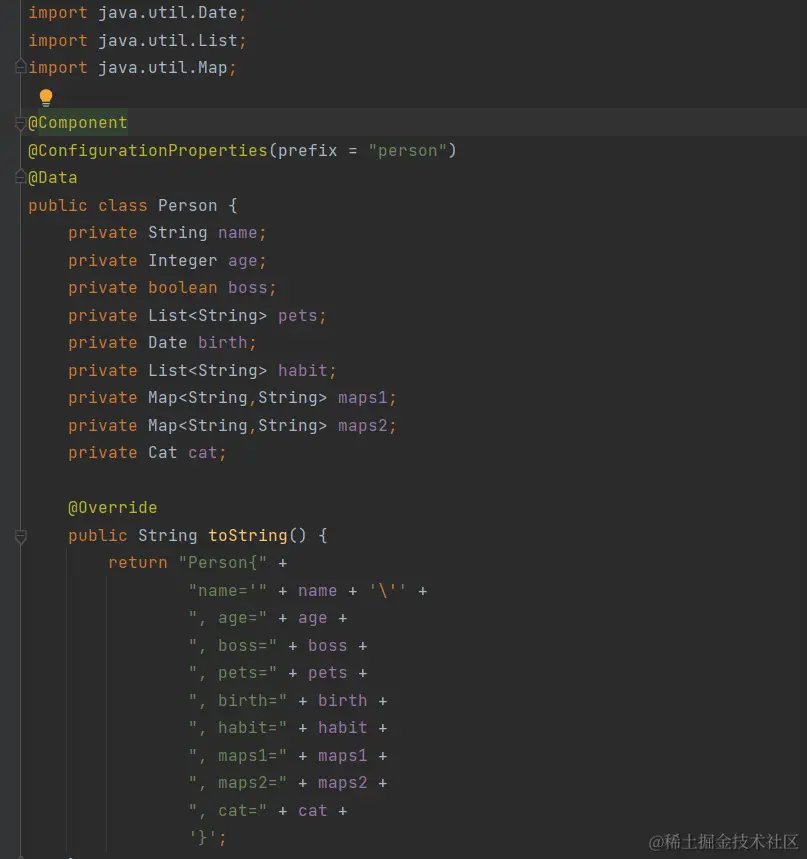Click the ", age=" string literal
Image resolution: width=807 pixels, height=859 pixels.
coord(227,618)
